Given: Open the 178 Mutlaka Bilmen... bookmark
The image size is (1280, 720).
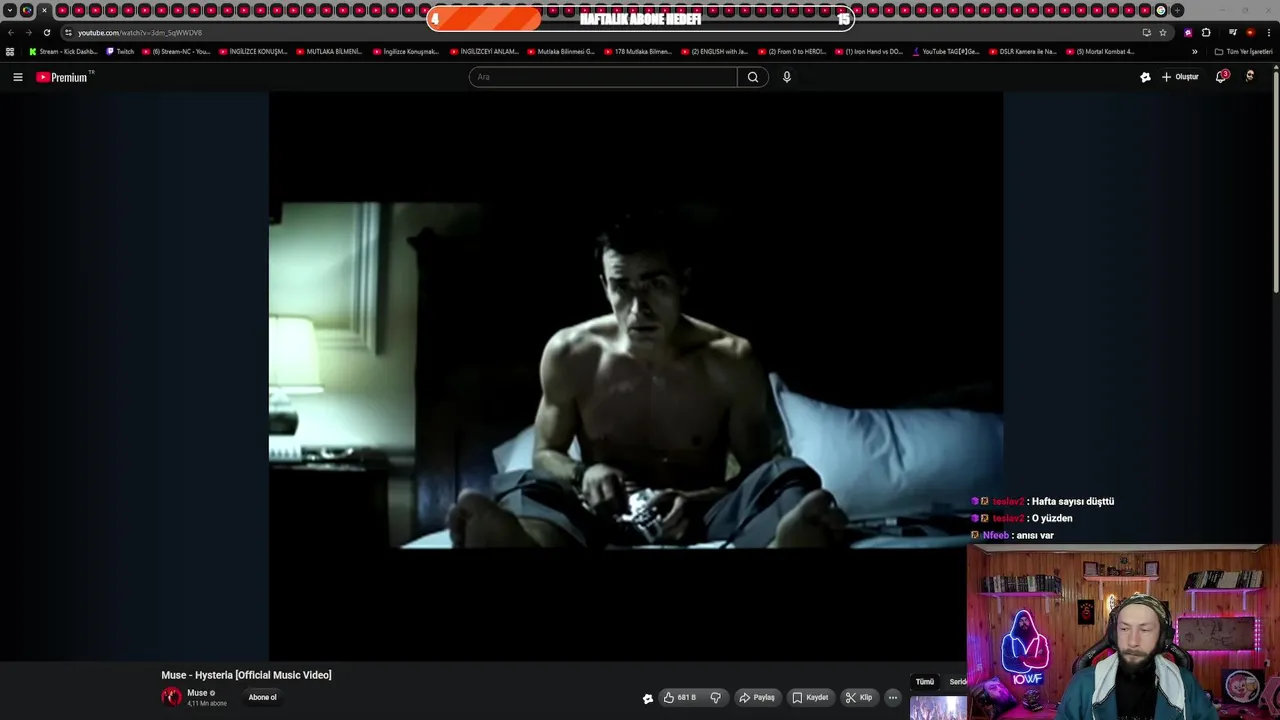Looking at the screenshot, I should pos(638,51).
